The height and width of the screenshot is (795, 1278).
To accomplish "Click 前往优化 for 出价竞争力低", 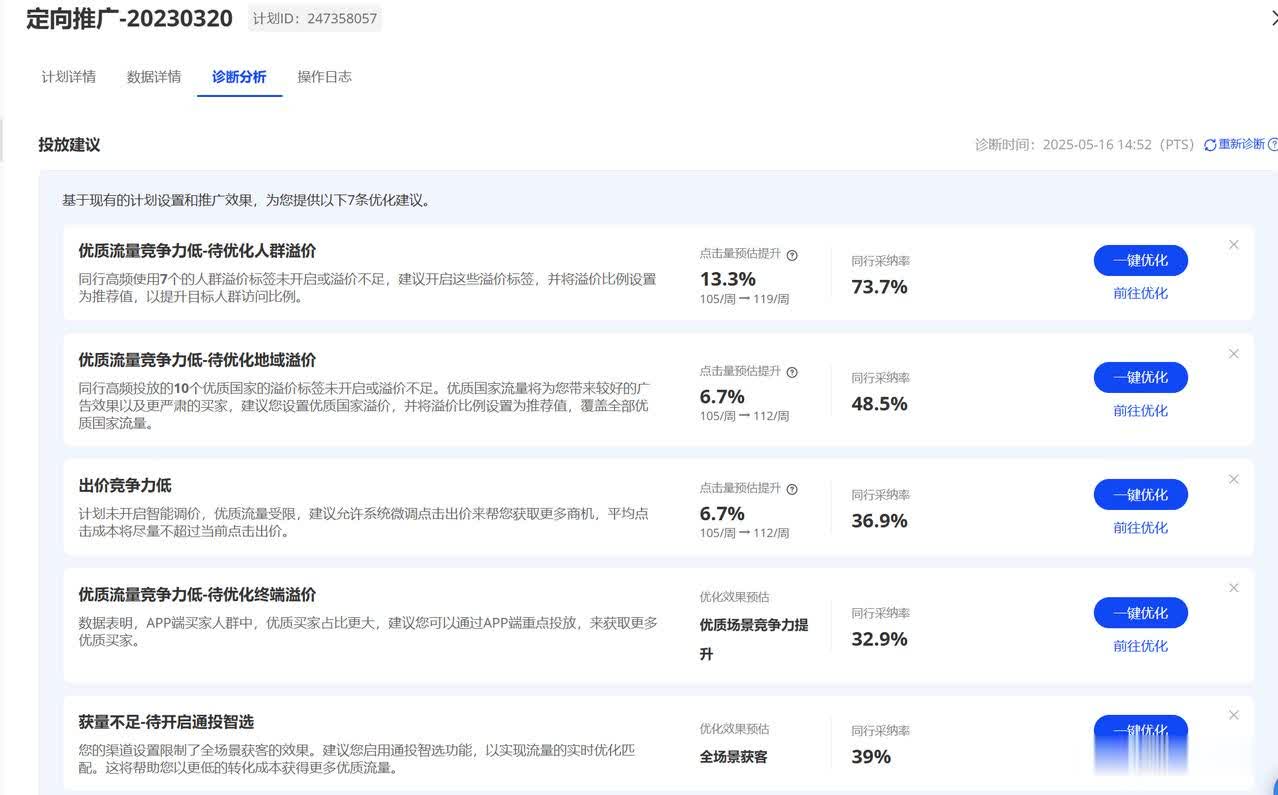I will click(x=1140, y=527).
